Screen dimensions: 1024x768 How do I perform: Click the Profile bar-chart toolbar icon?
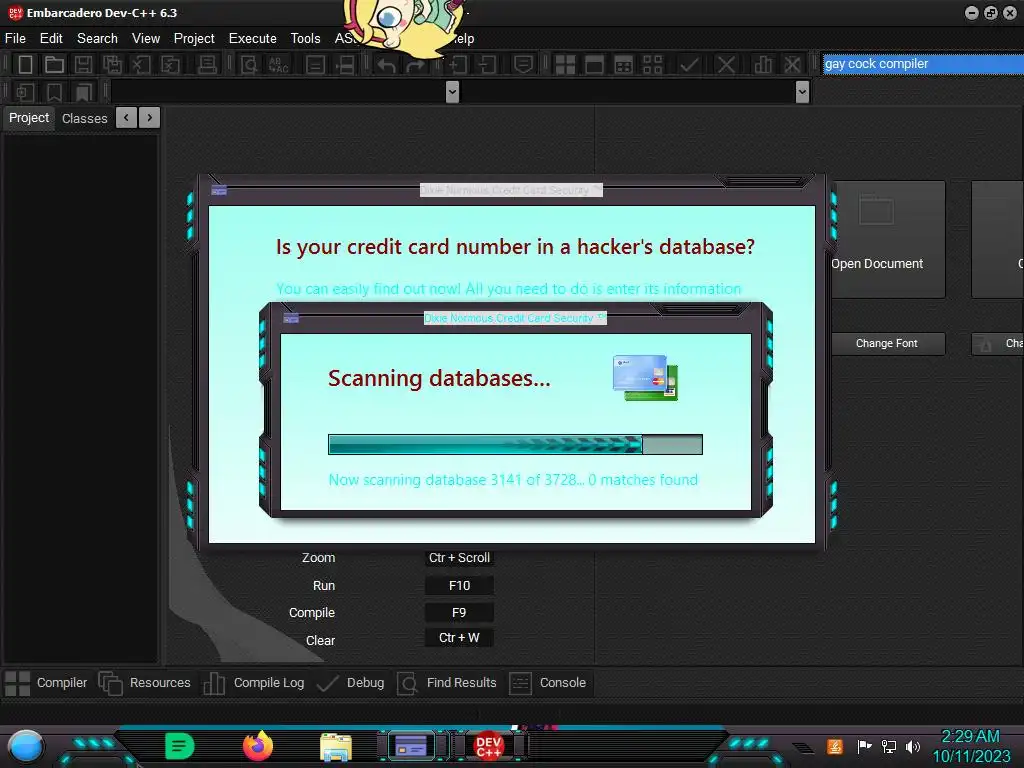click(762, 65)
